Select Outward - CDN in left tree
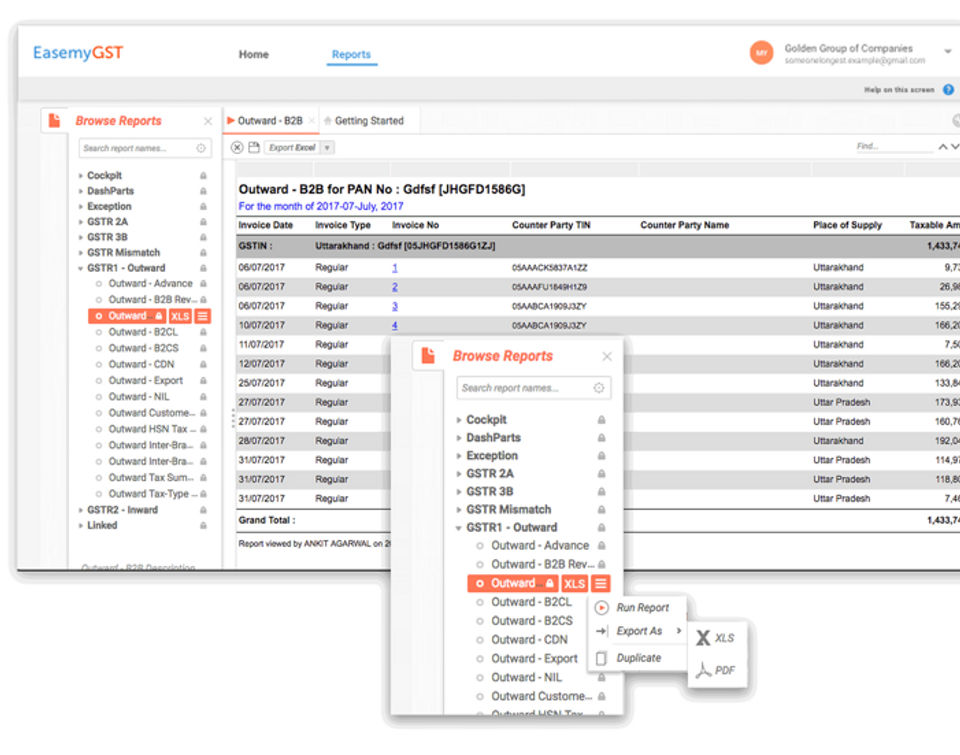960x755 pixels. click(141, 364)
